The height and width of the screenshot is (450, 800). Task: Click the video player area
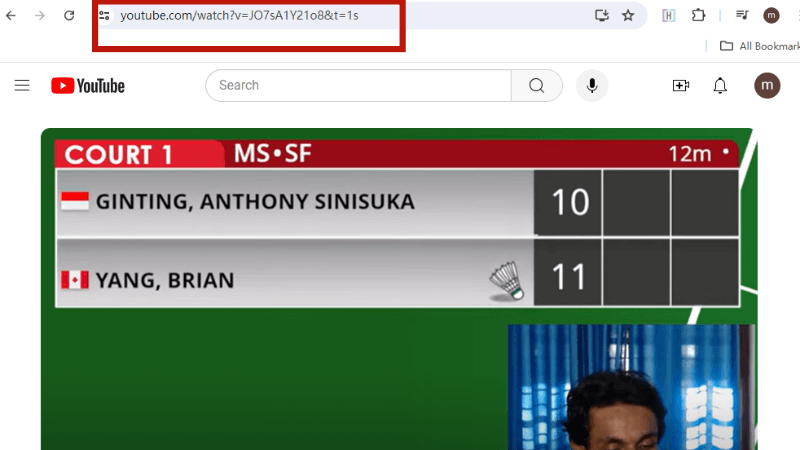[x=399, y=289]
